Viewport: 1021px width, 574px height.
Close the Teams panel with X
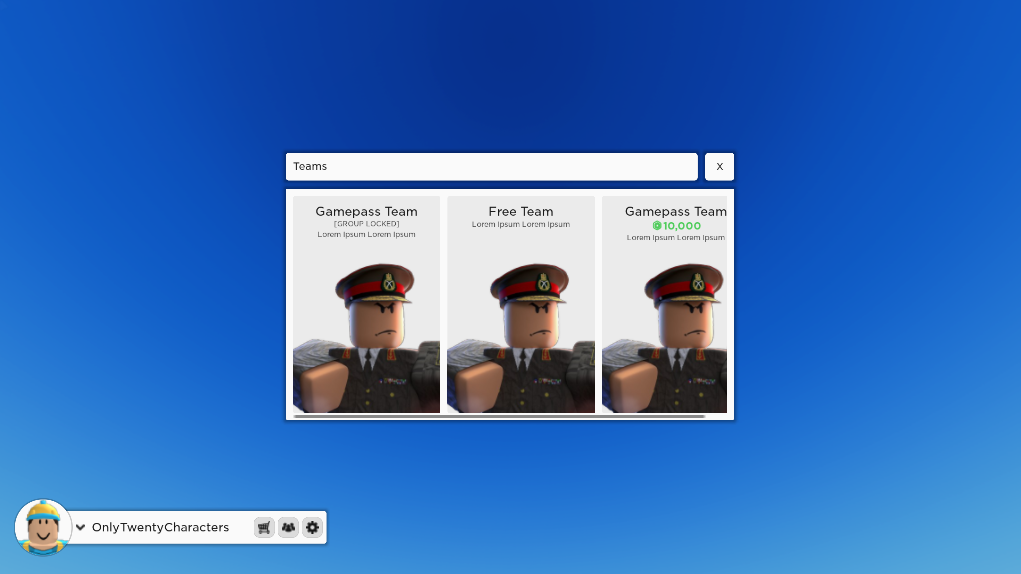point(720,167)
